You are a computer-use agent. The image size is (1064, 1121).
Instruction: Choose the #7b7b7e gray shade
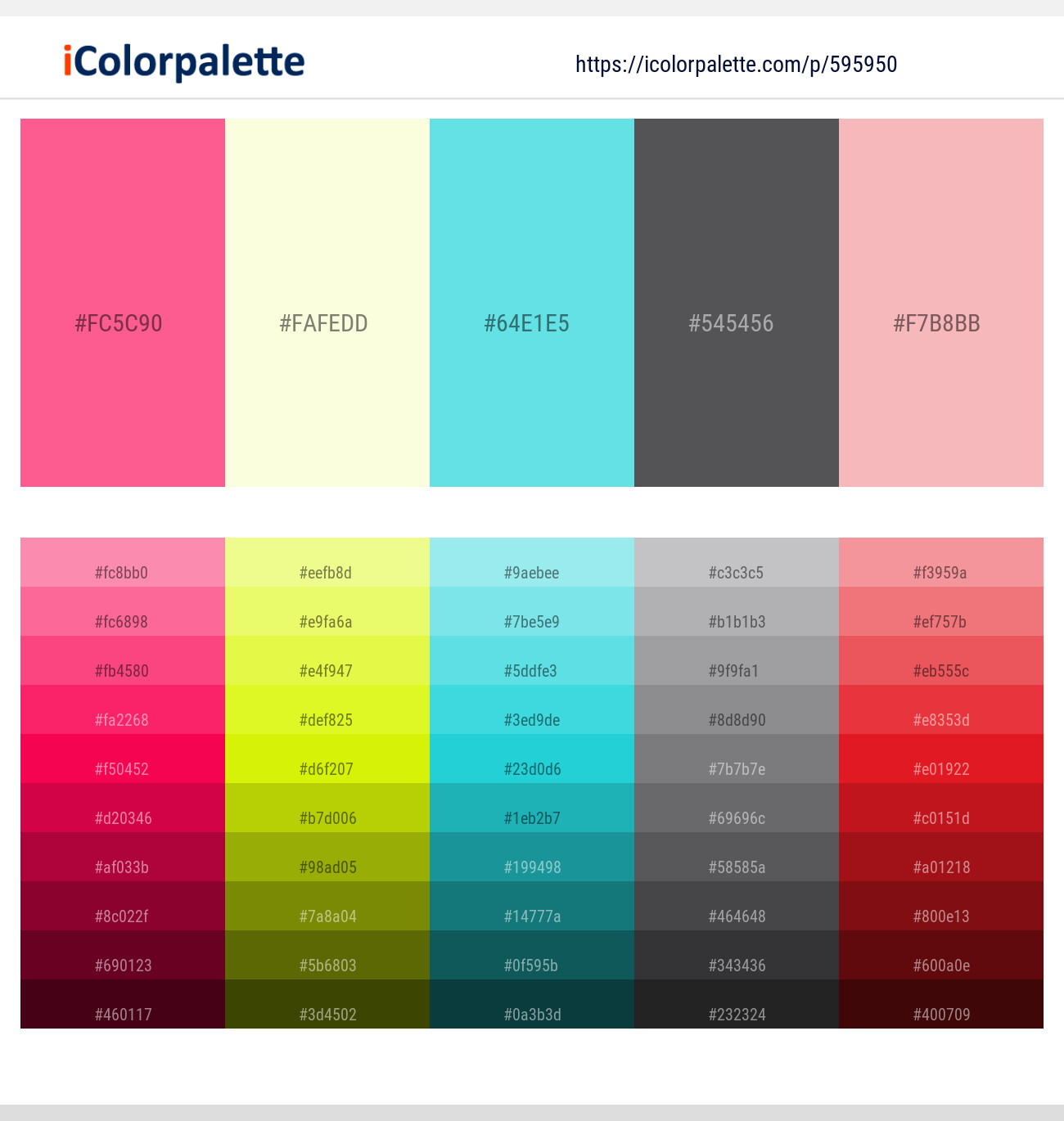(737, 759)
